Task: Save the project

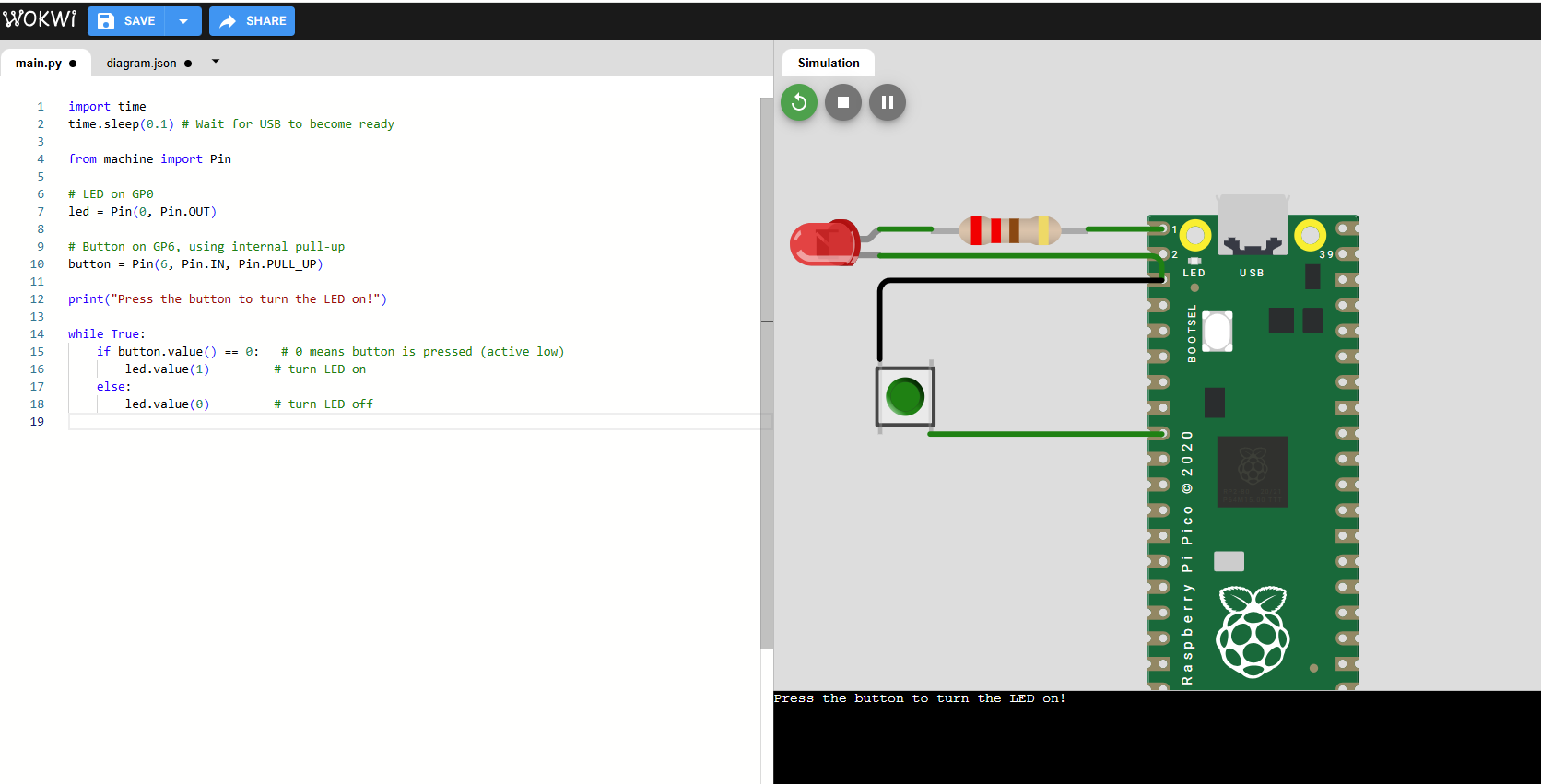Action: [127, 20]
